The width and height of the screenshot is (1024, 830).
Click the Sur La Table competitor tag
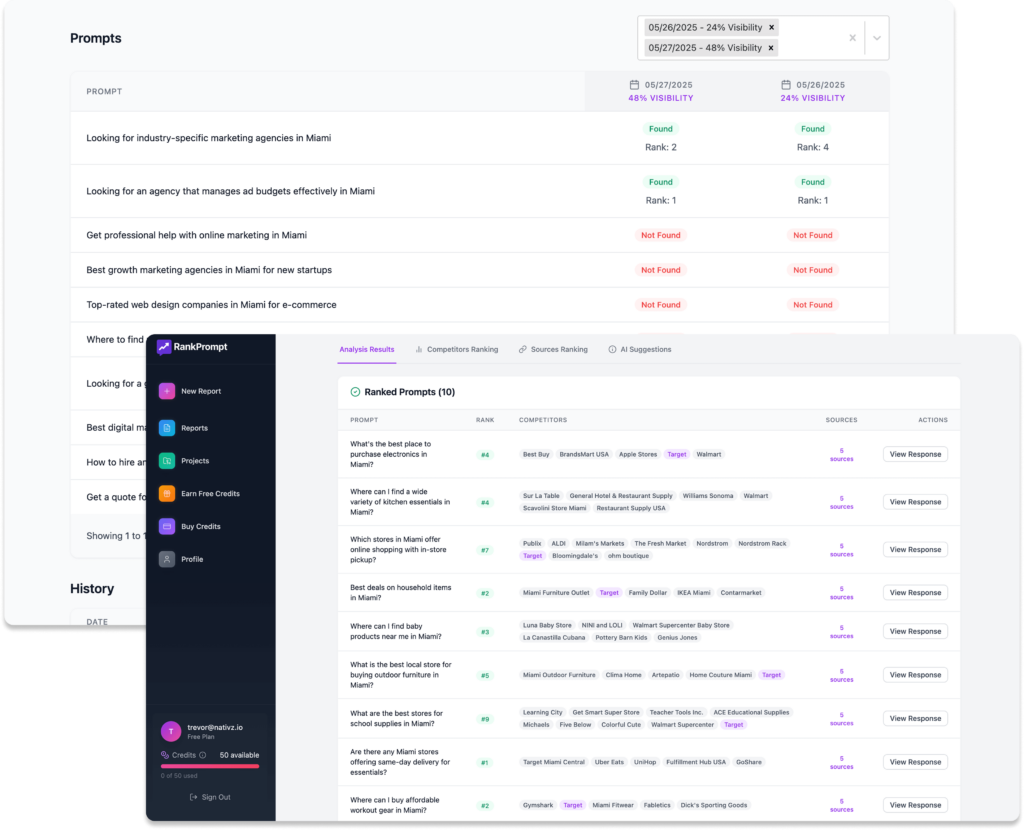tap(541, 496)
